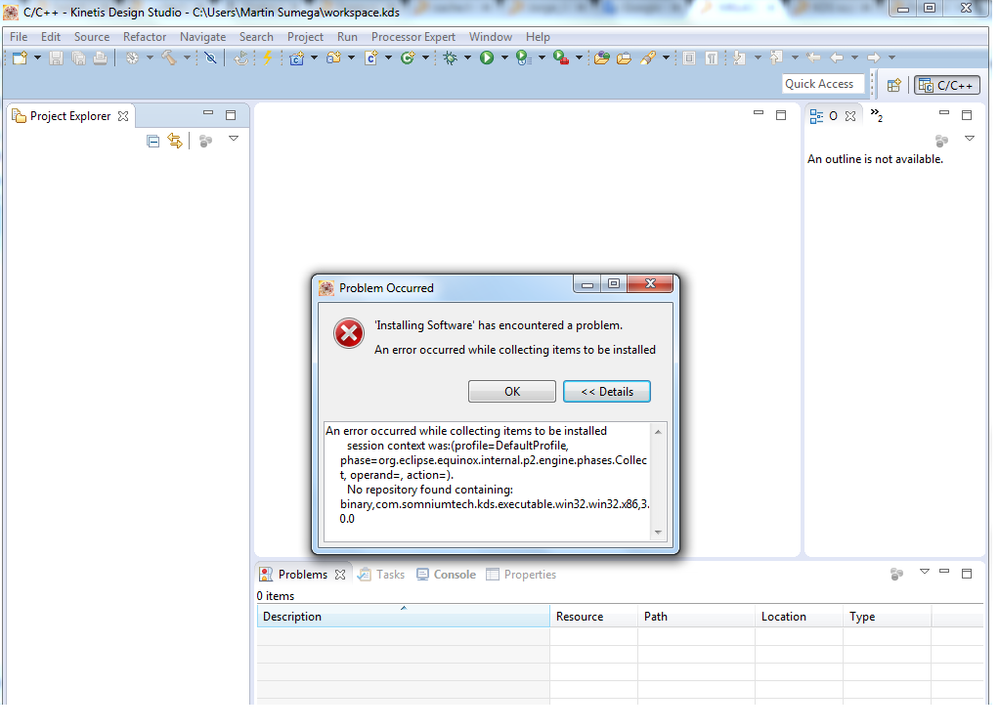The width and height of the screenshot is (999, 725).
Task: Click the Open Perspective icon
Action: point(894,85)
